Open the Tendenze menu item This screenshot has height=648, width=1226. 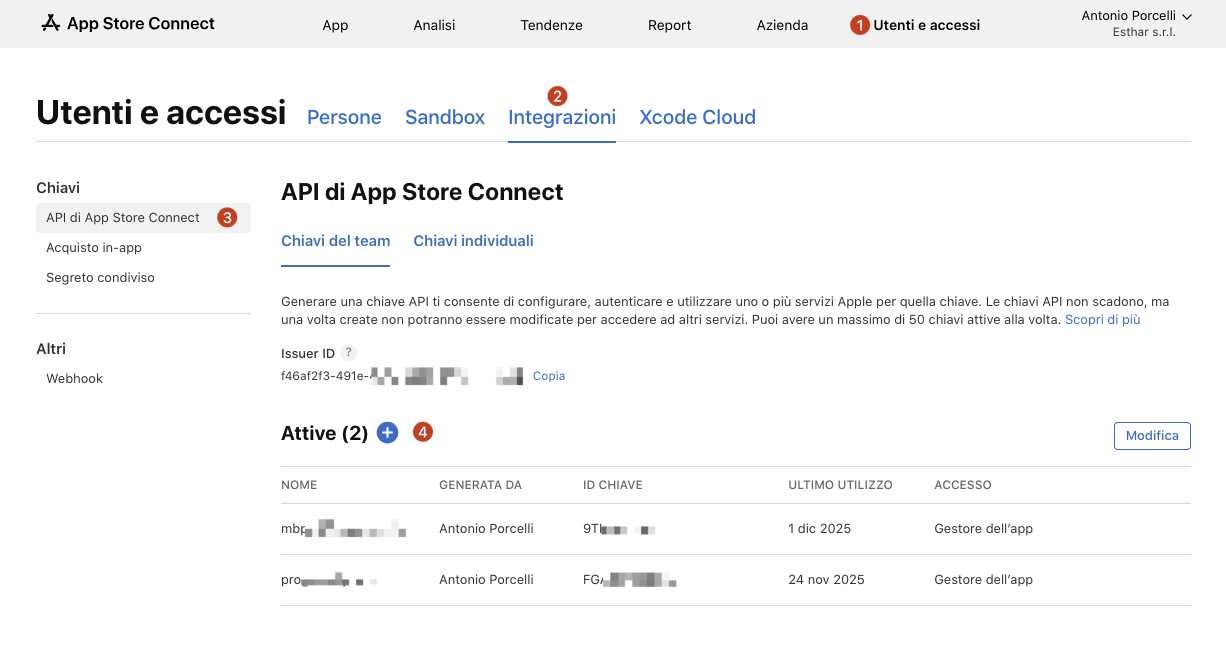(551, 24)
